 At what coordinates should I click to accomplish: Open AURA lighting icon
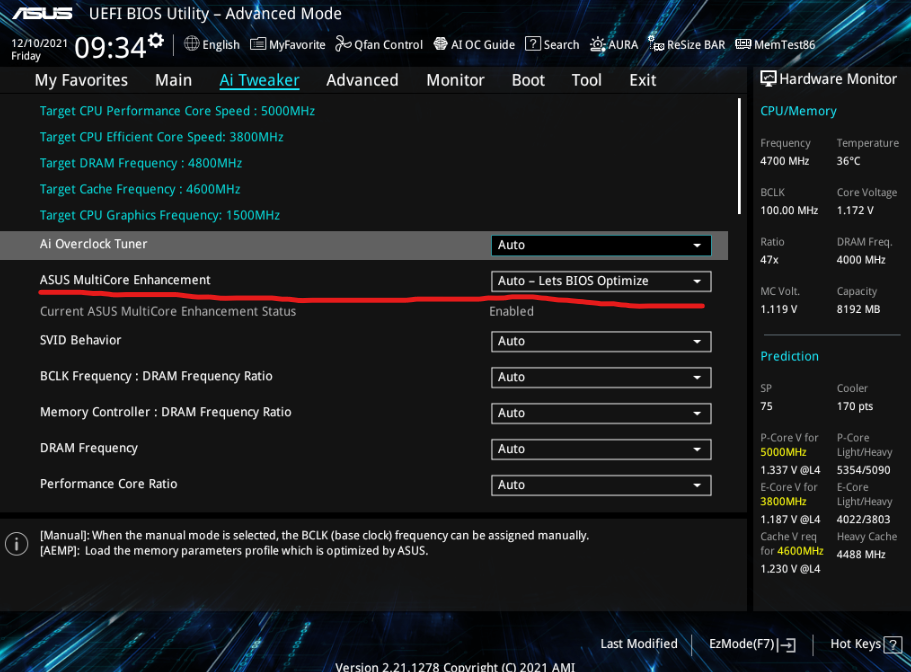597,44
